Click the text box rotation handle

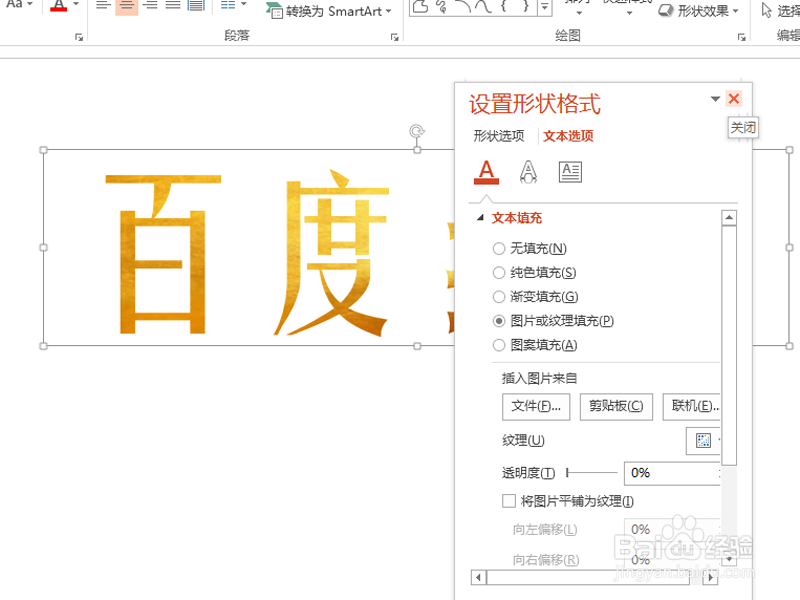pos(417,131)
